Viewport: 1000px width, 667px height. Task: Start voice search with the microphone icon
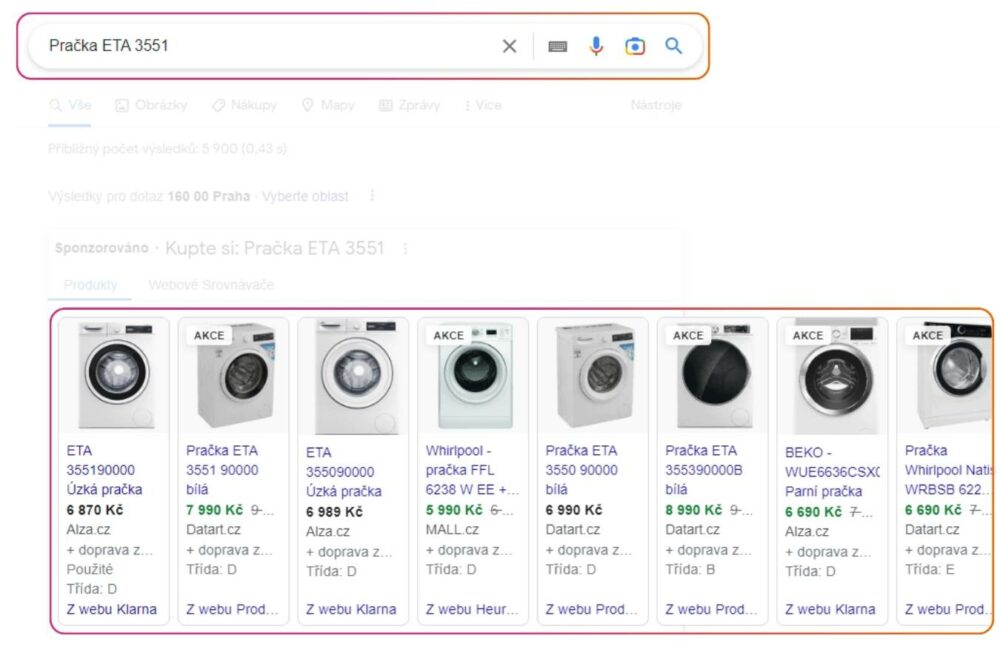(596, 46)
